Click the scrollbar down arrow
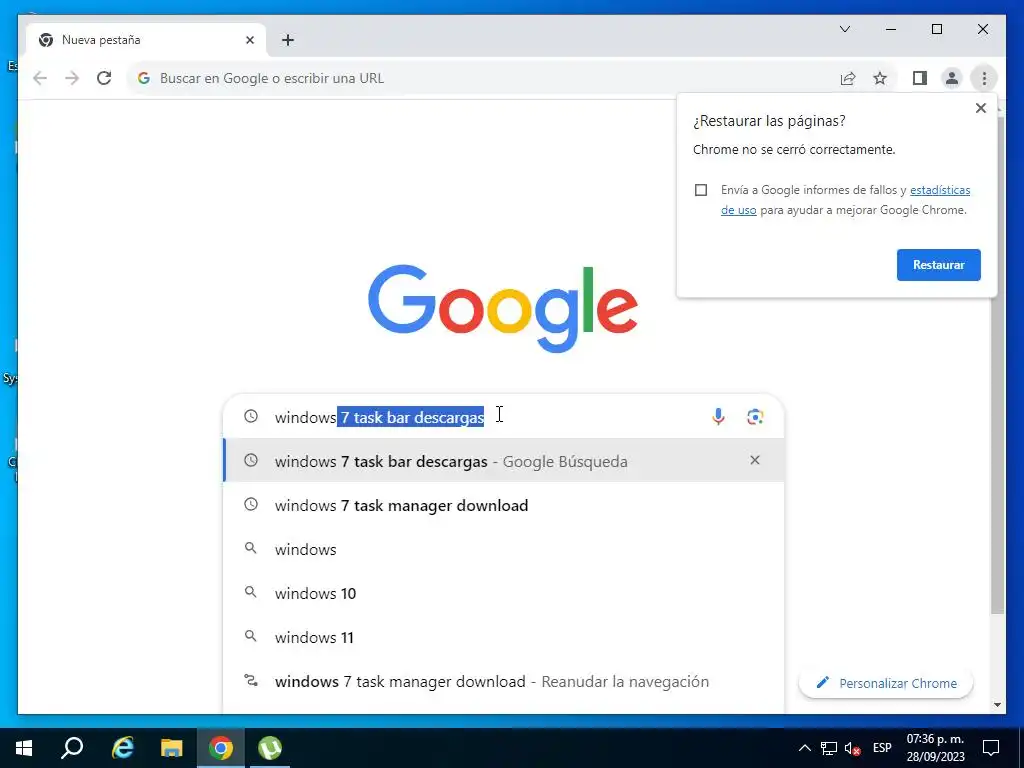1024x768 pixels. pos(997,705)
